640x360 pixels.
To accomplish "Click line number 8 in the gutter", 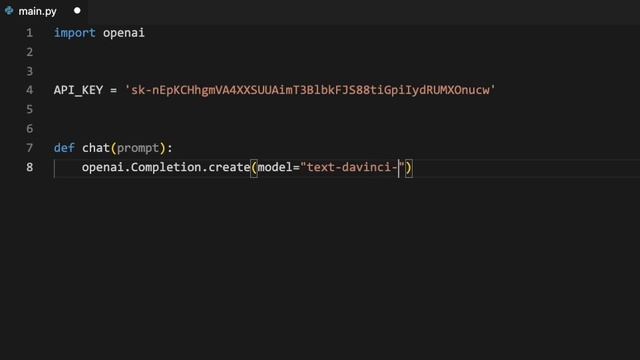I will pyautogui.click(x=29, y=167).
